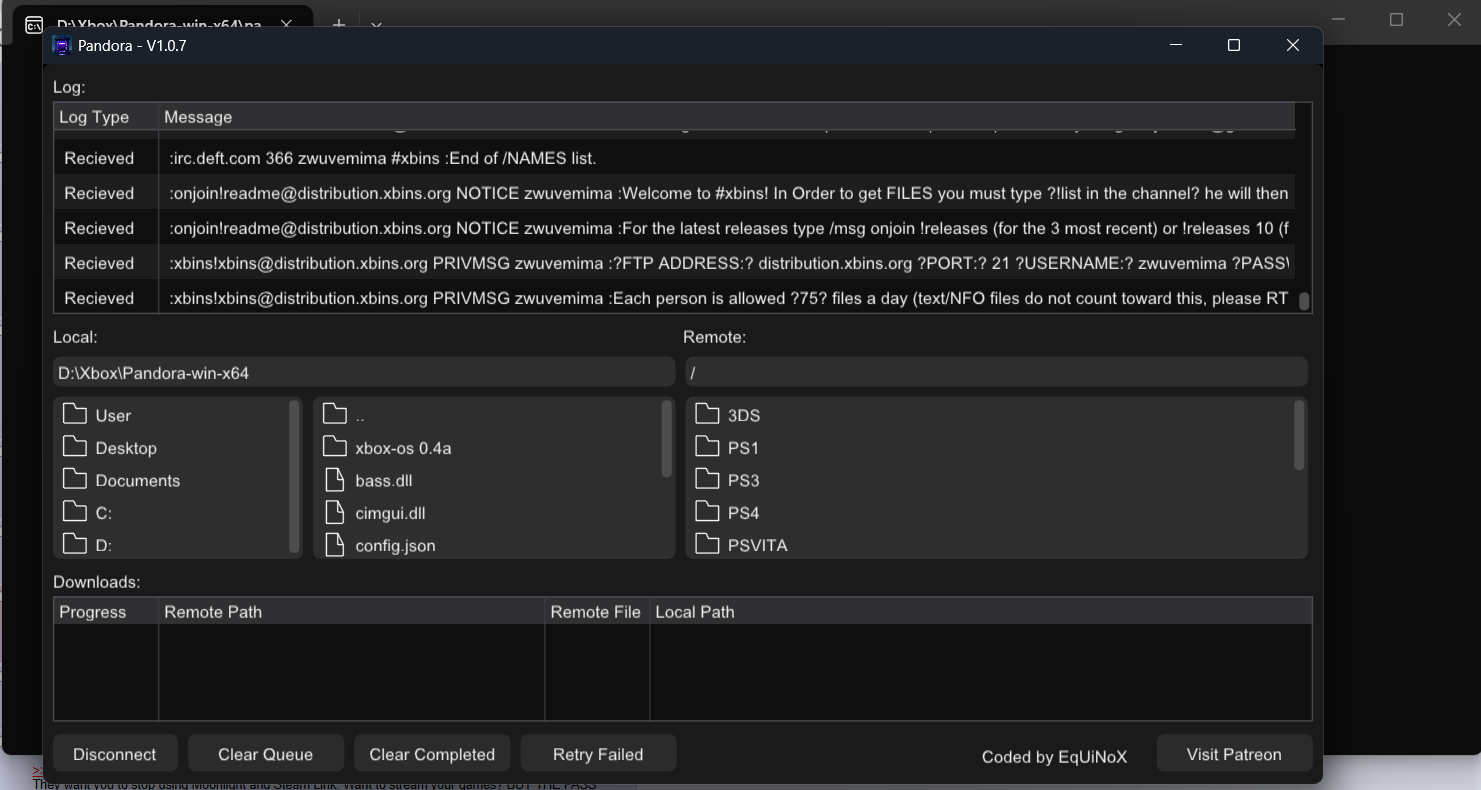This screenshot has height=790, width=1481.
Task: Select the 'FTP ADDRESS' log message row
Action: (675, 263)
